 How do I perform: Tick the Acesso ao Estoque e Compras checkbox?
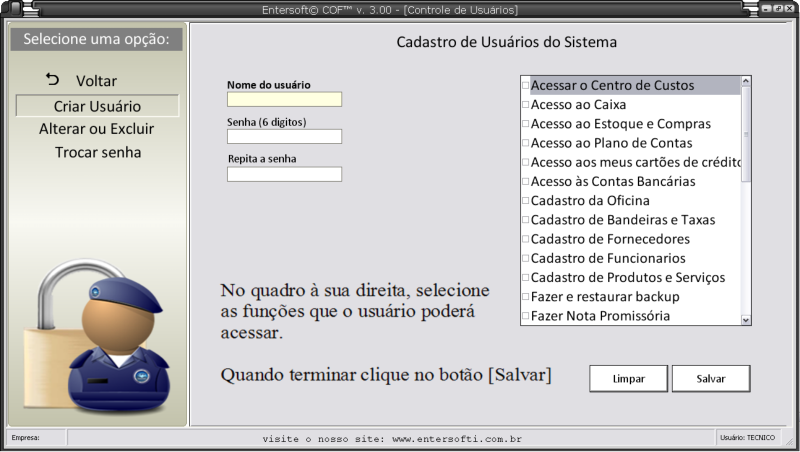point(526,123)
